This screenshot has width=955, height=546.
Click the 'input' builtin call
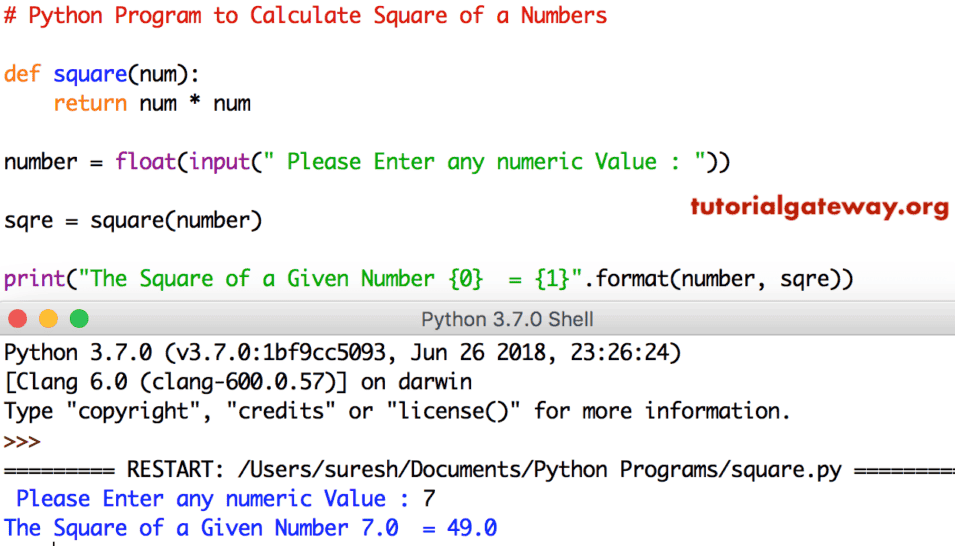tap(219, 163)
